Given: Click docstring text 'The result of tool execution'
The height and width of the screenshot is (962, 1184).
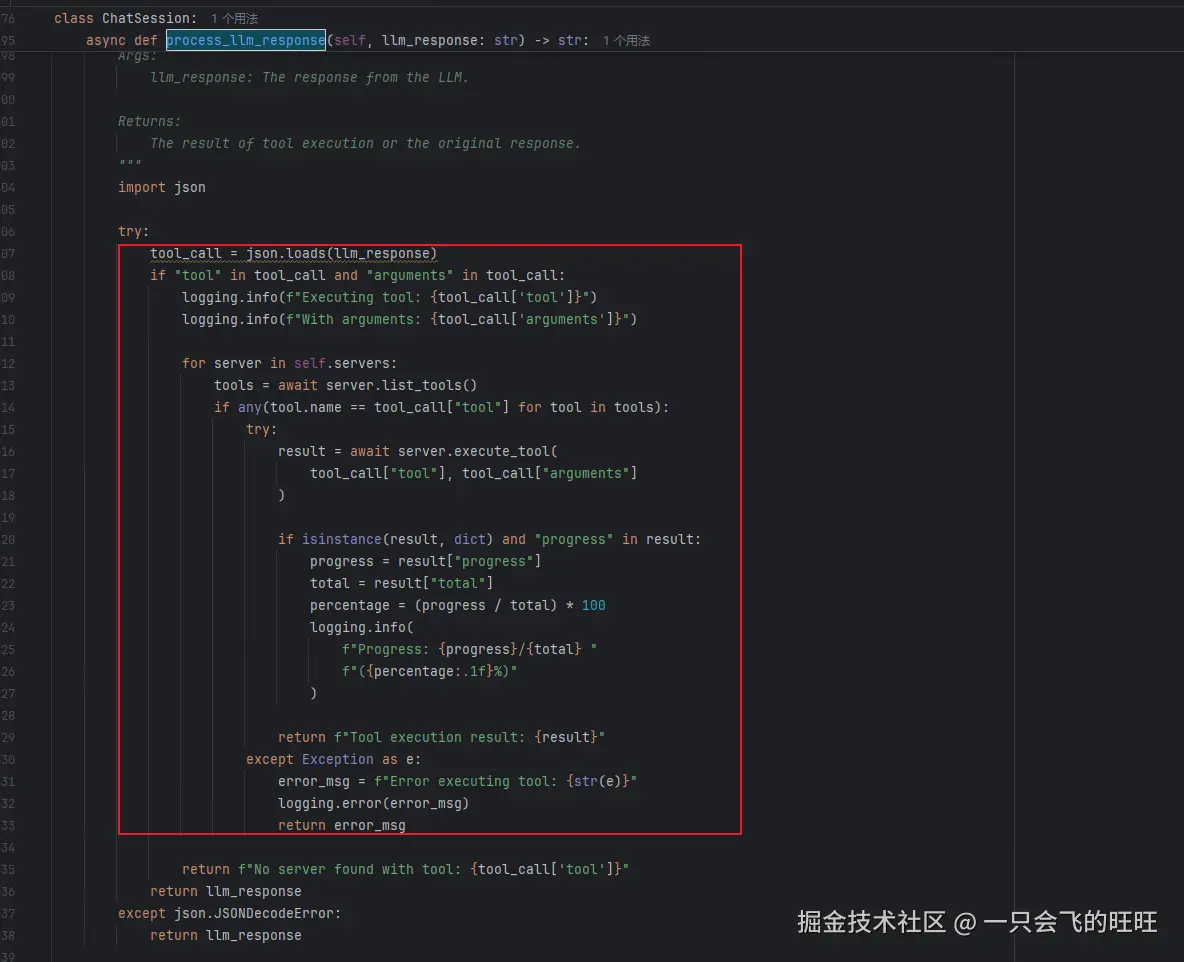Looking at the screenshot, I should [x=262, y=143].
